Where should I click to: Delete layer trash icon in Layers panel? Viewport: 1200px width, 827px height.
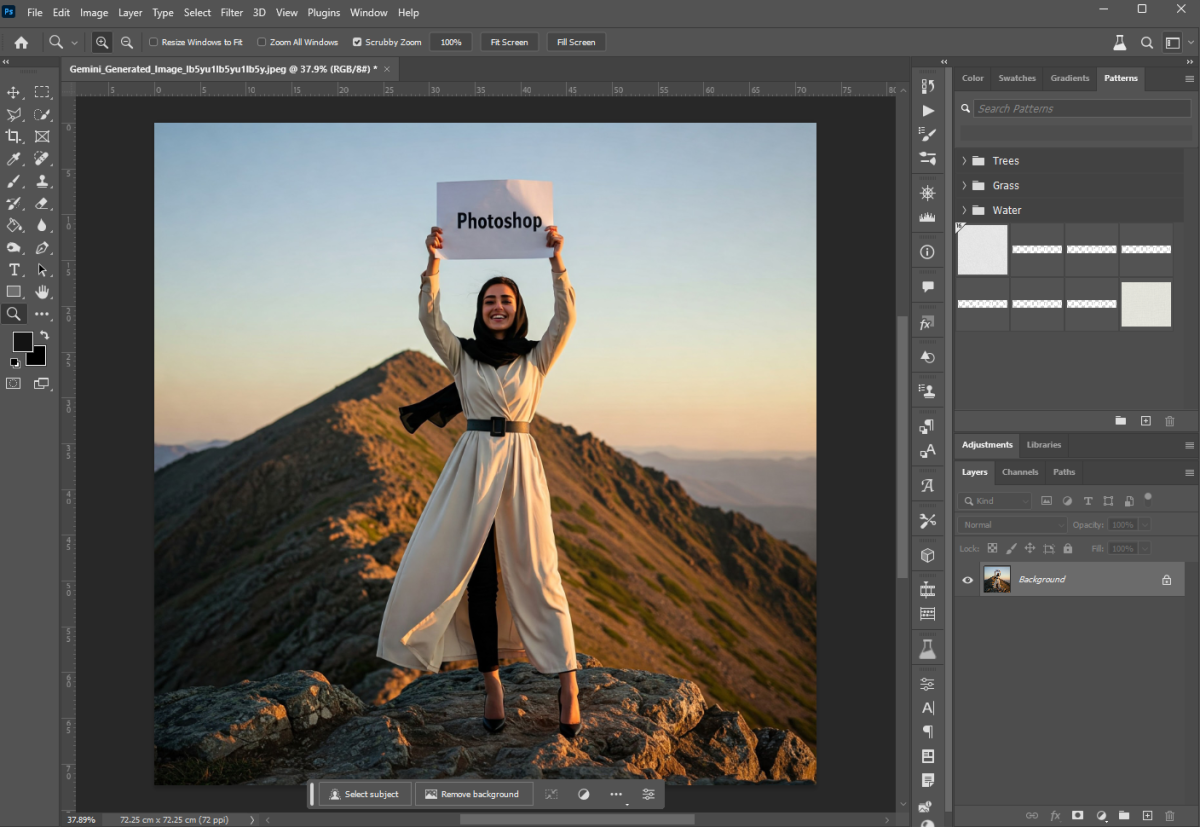click(1170, 816)
